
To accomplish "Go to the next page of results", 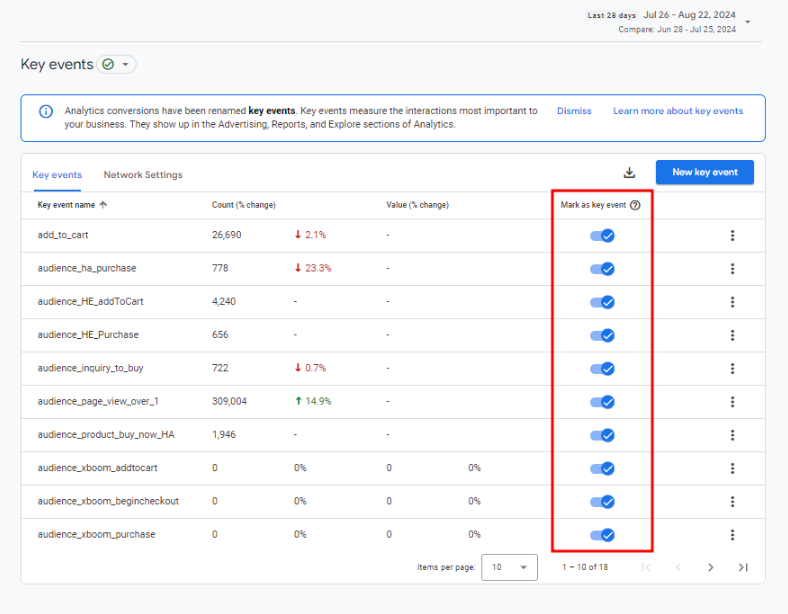I will (710, 567).
